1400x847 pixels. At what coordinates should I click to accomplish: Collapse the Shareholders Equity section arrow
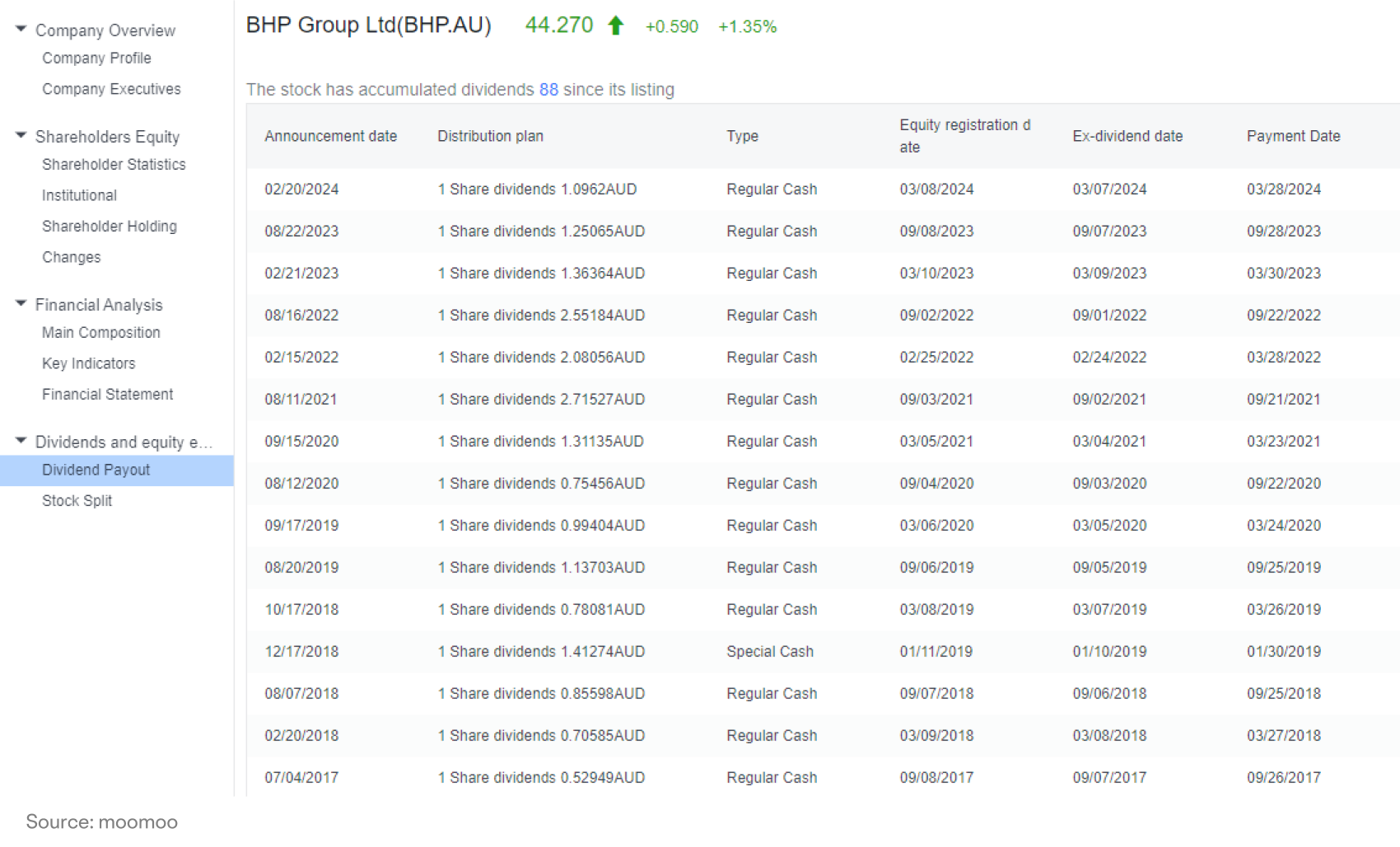[21, 135]
